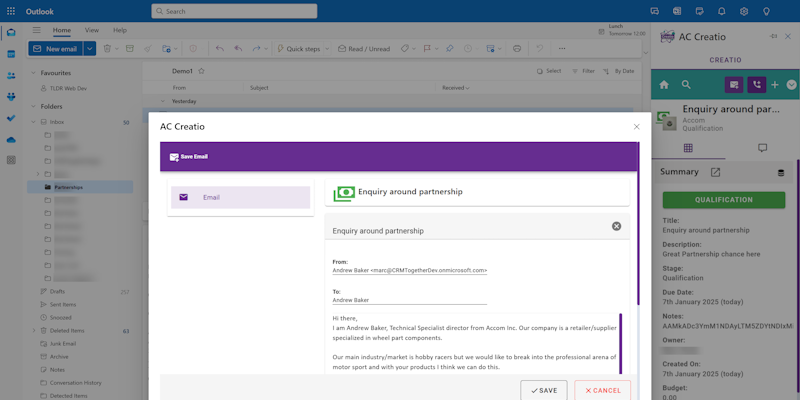
Task: Open People in left app rail
Action: click(x=11, y=76)
